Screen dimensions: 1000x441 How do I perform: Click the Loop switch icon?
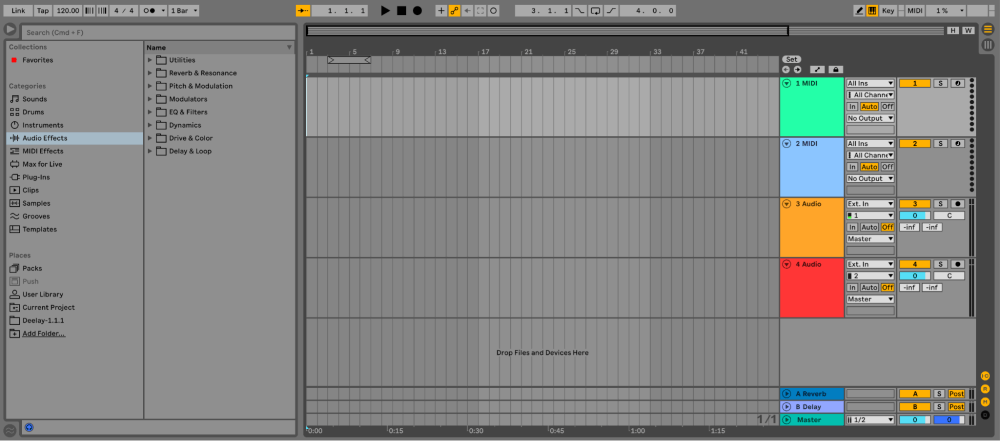pos(596,10)
